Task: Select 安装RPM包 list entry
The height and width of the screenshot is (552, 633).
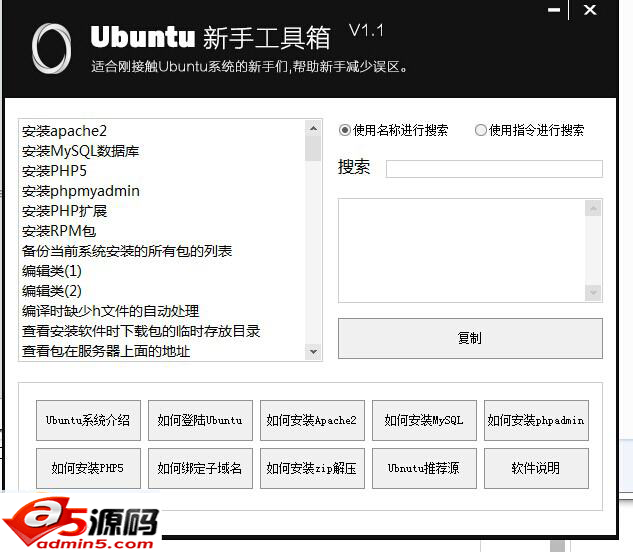Action: point(162,231)
